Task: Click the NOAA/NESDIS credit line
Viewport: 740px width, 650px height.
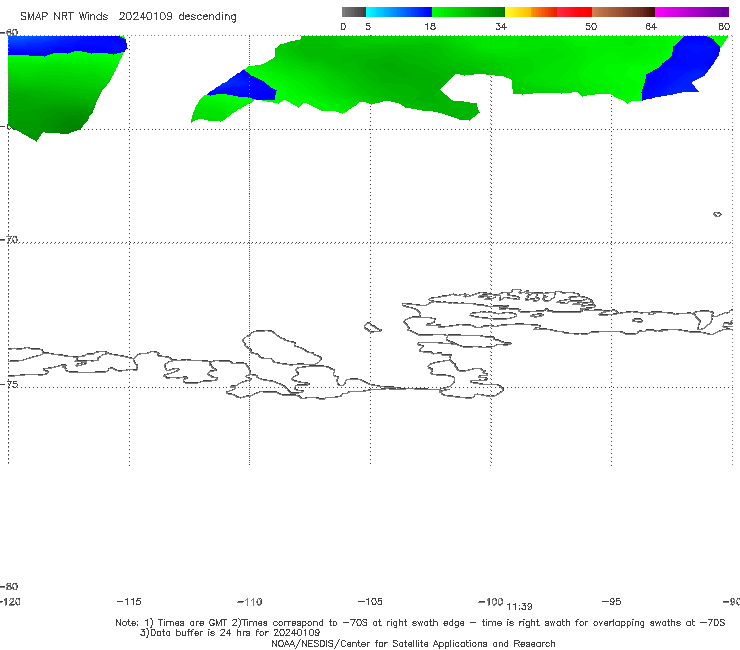Action: pos(413,643)
